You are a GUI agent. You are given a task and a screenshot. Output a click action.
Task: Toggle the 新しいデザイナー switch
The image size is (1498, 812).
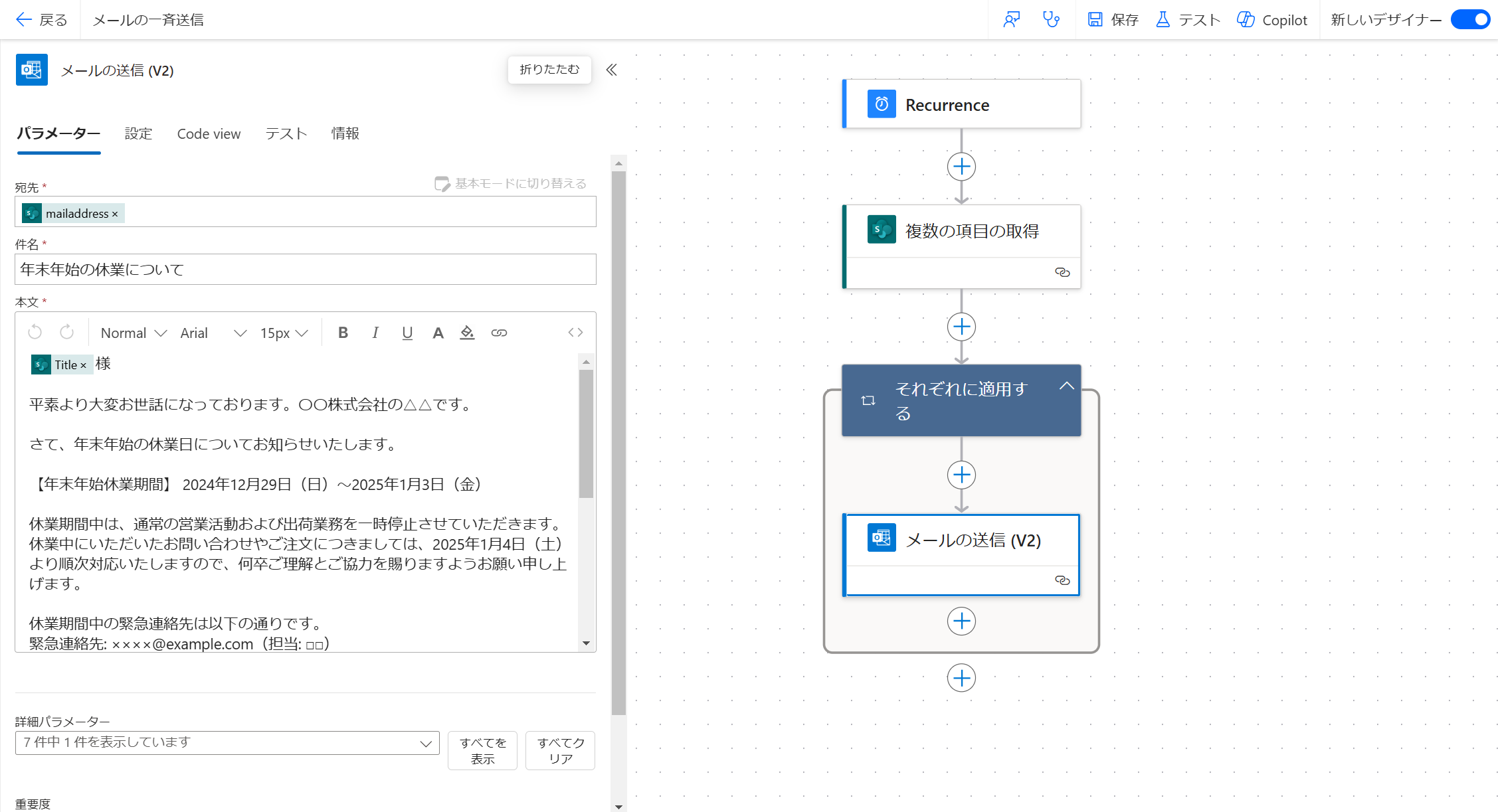point(1470,20)
